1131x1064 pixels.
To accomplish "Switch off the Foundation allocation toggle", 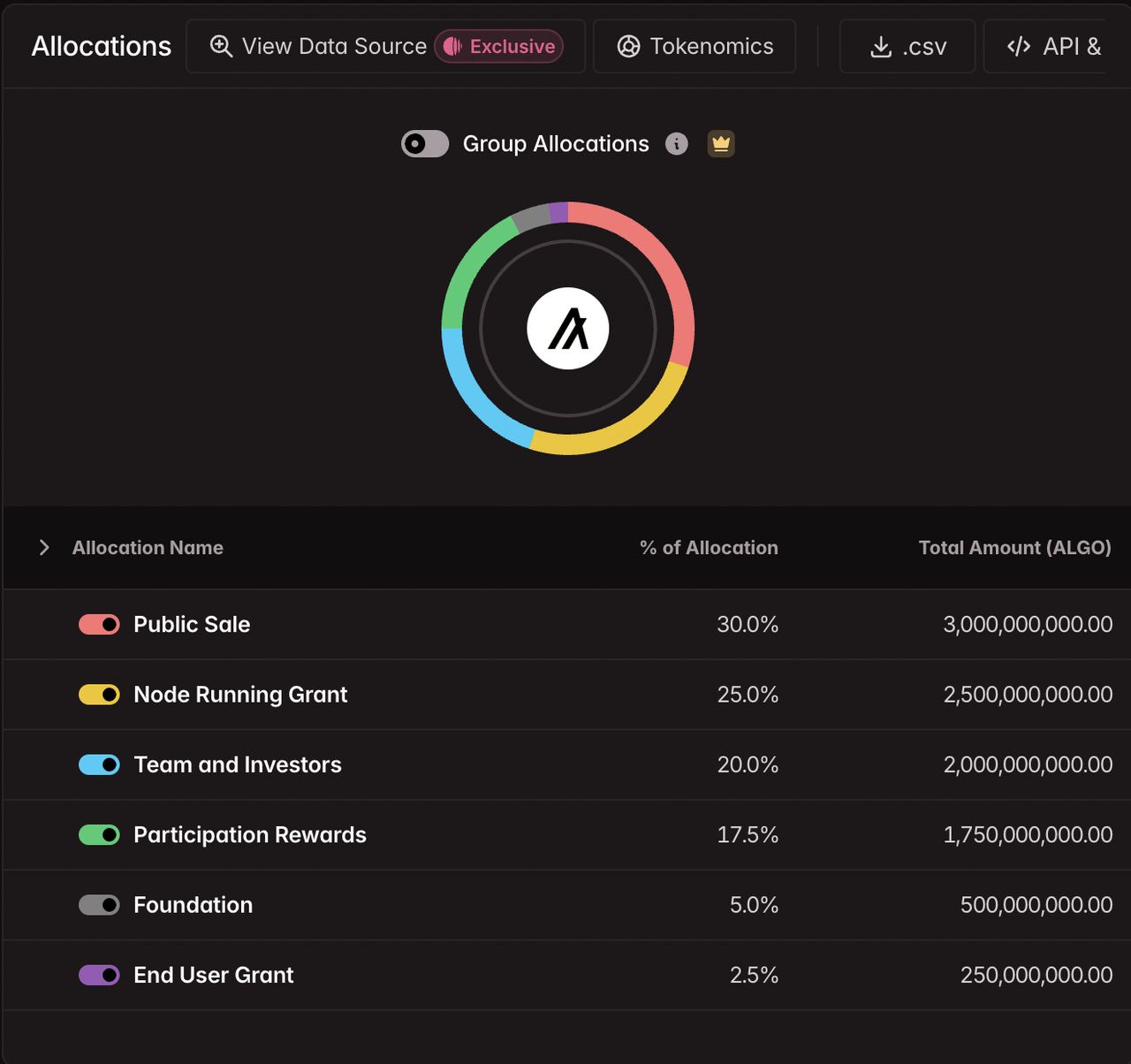I will tap(99, 905).
